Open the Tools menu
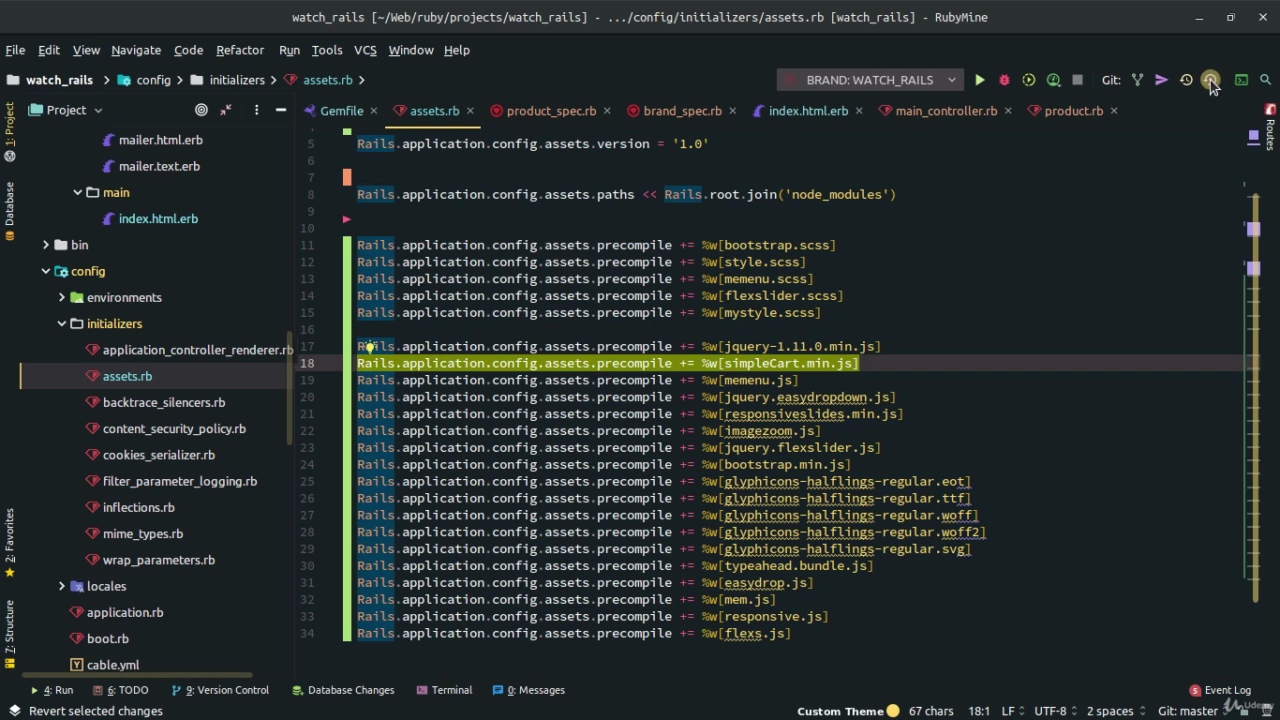The image size is (1280, 720). click(327, 50)
